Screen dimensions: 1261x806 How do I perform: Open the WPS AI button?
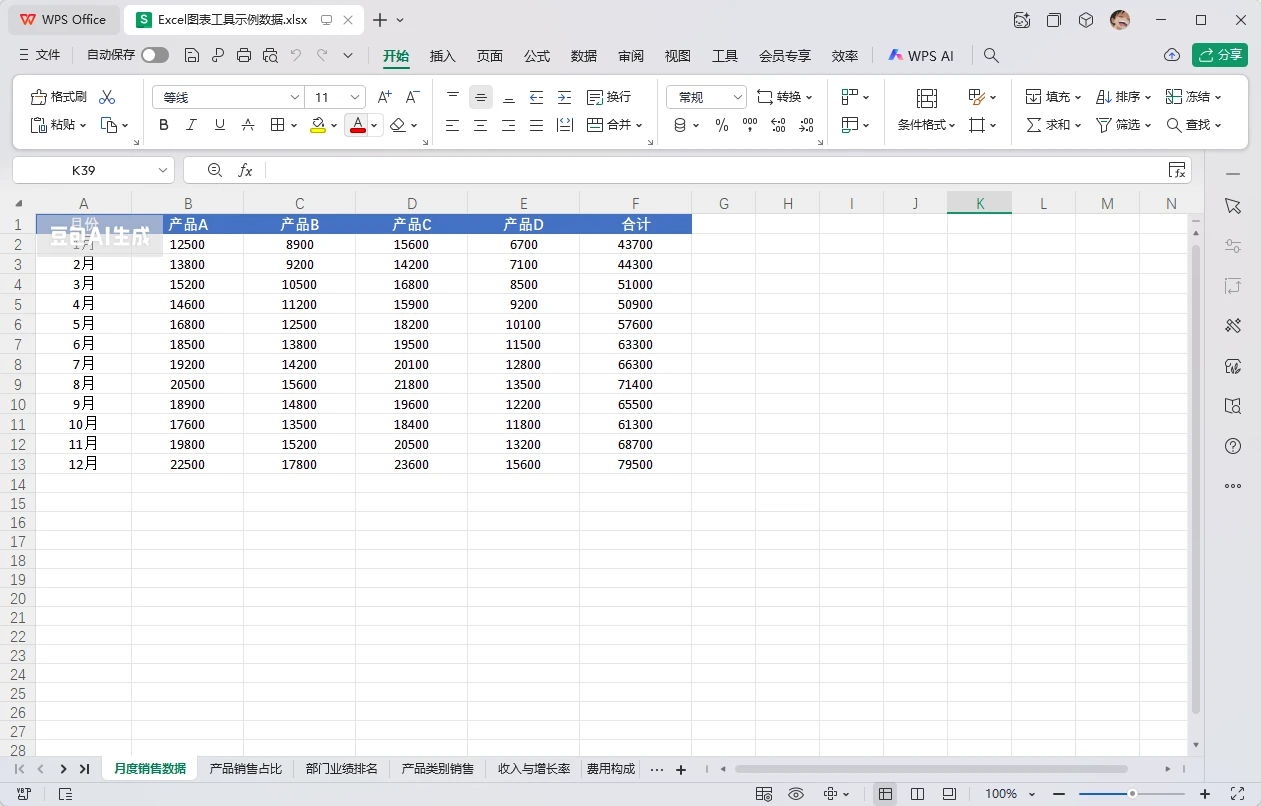[x=921, y=56]
